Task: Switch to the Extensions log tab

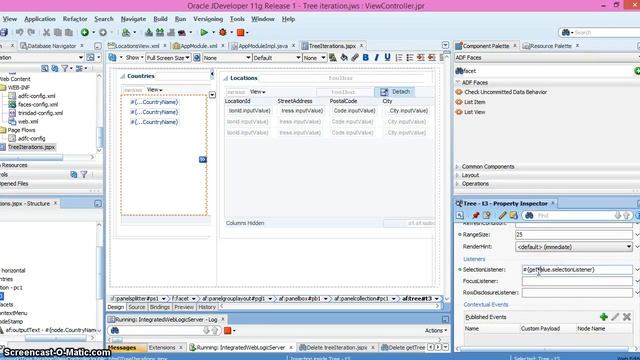Action: tap(162, 347)
